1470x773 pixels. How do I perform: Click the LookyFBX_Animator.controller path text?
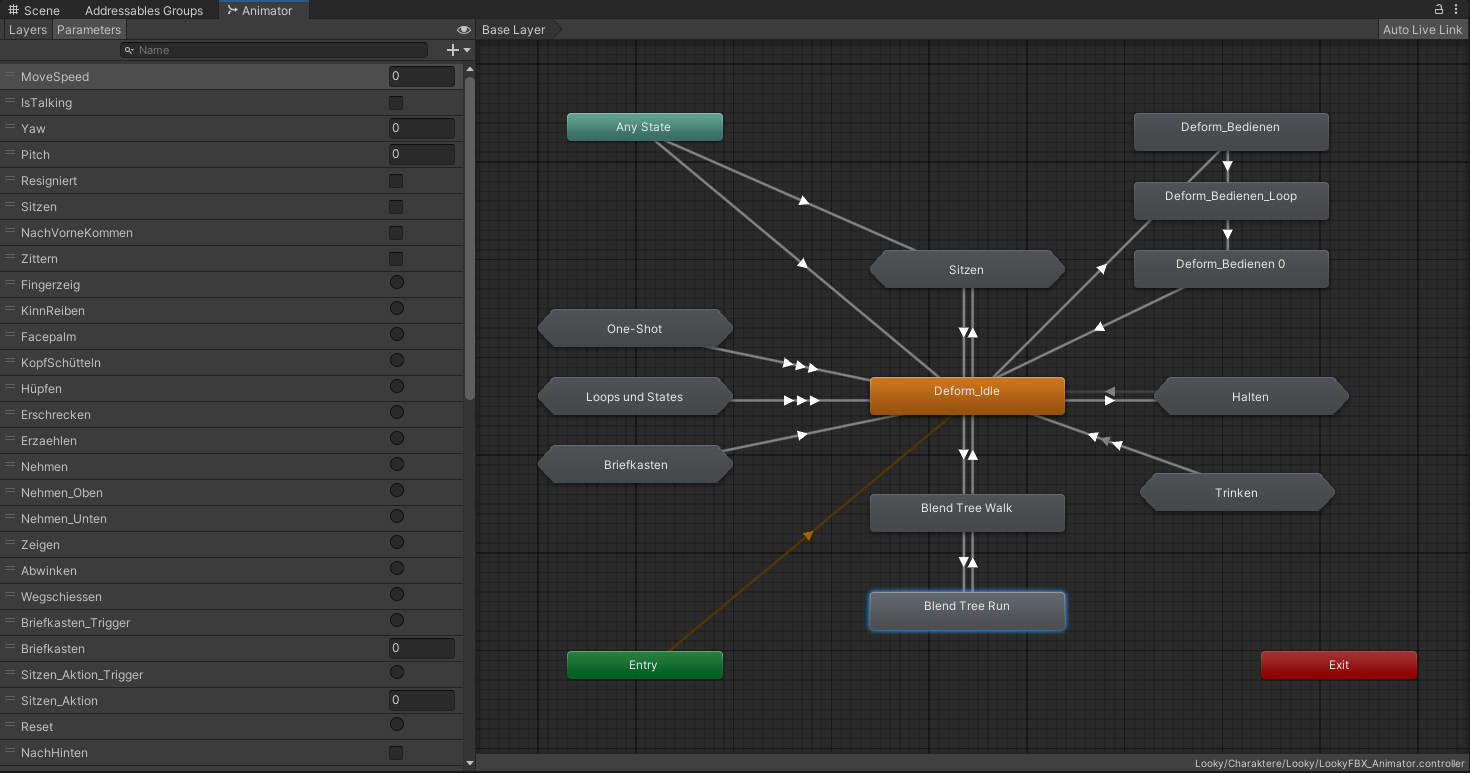(1331, 763)
